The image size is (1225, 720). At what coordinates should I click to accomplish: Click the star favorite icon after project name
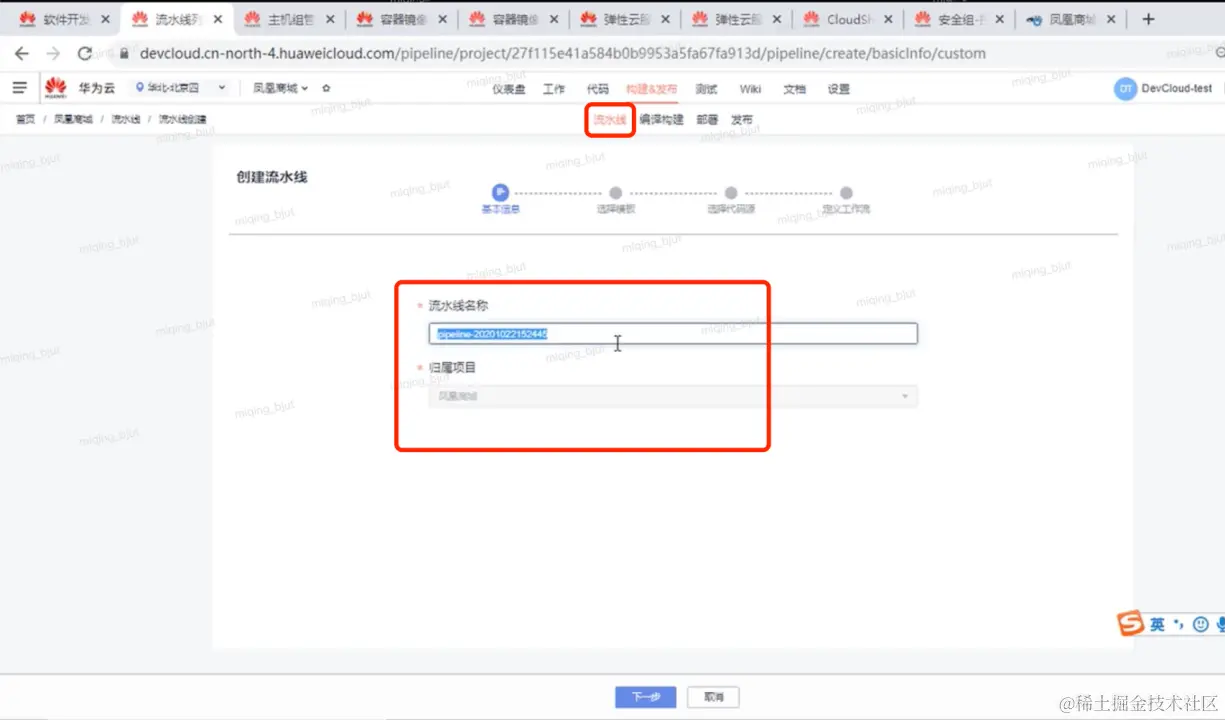pos(326,89)
